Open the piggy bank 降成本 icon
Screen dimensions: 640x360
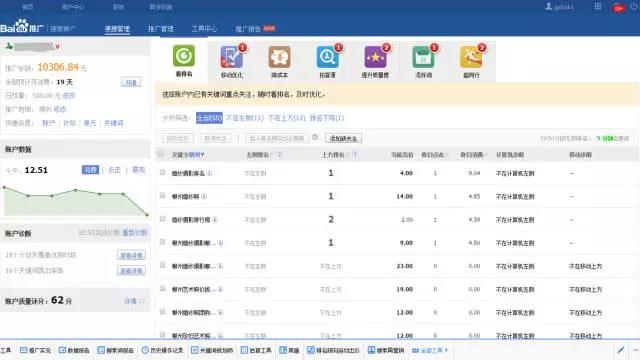(279, 57)
